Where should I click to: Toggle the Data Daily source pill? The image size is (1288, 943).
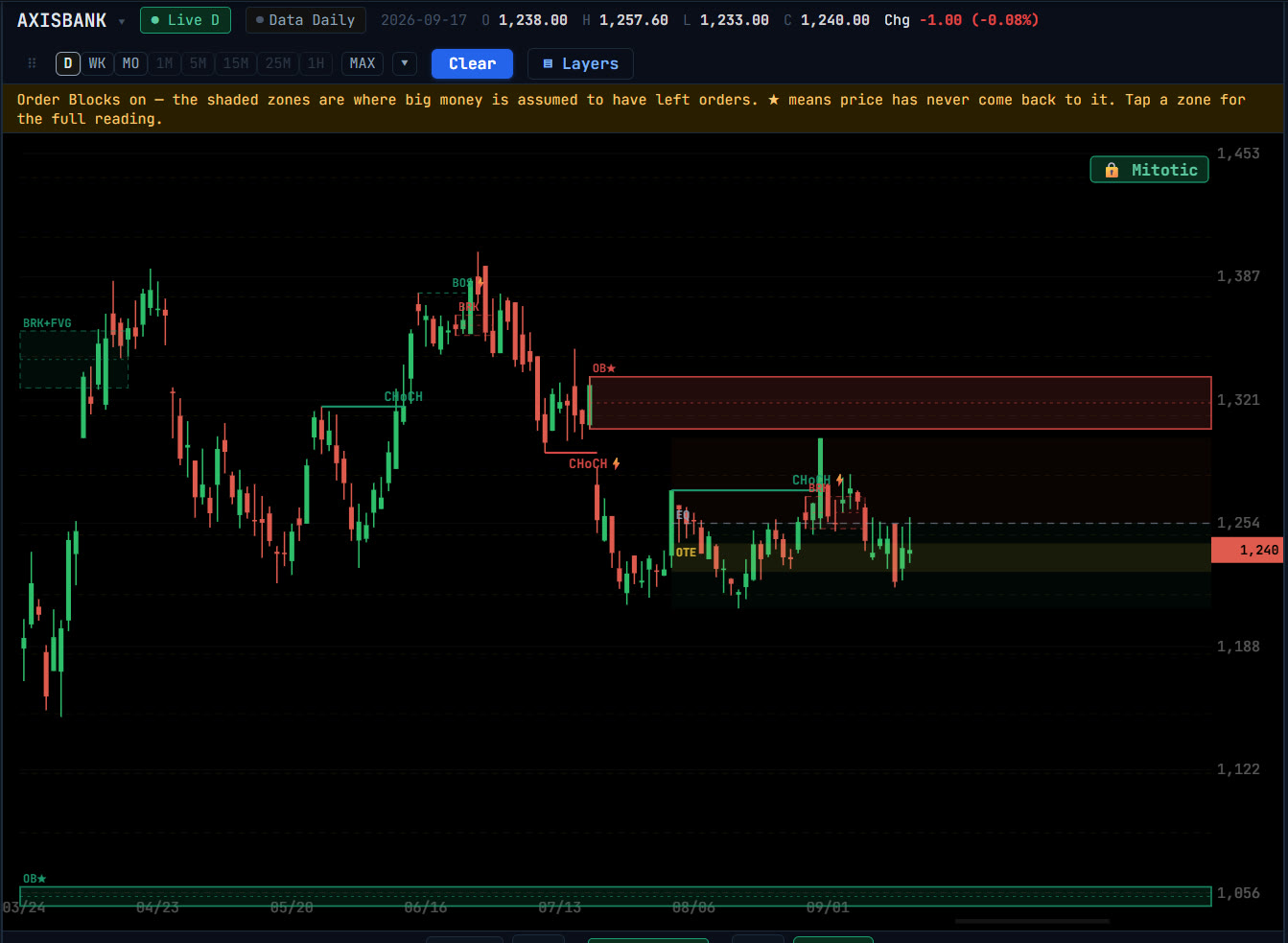click(305, 20)
